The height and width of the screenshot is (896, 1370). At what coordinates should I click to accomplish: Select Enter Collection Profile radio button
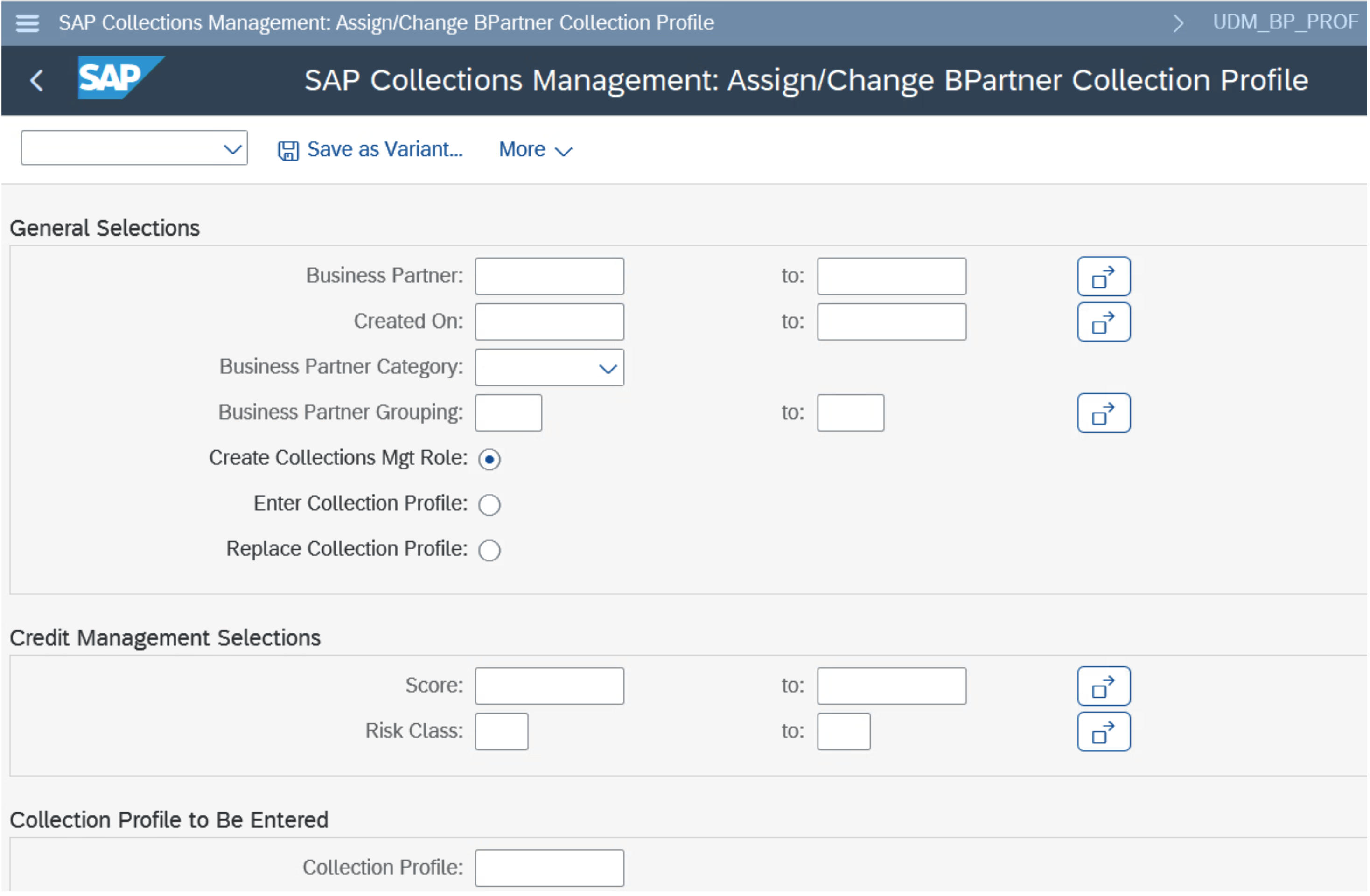click(489, 505)
